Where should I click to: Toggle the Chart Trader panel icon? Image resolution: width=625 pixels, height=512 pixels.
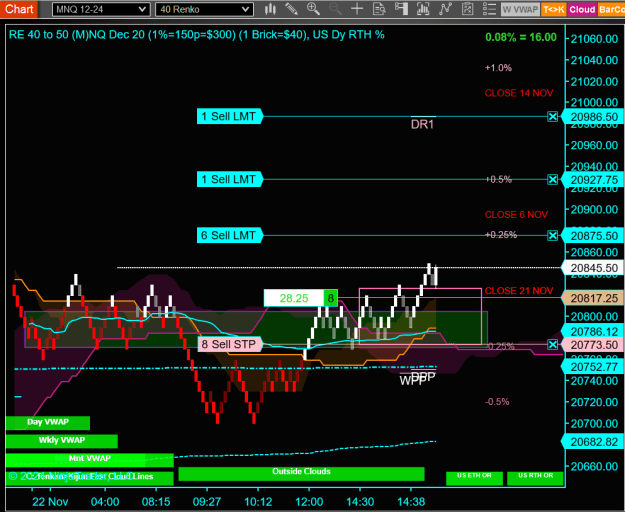point(401,9)
